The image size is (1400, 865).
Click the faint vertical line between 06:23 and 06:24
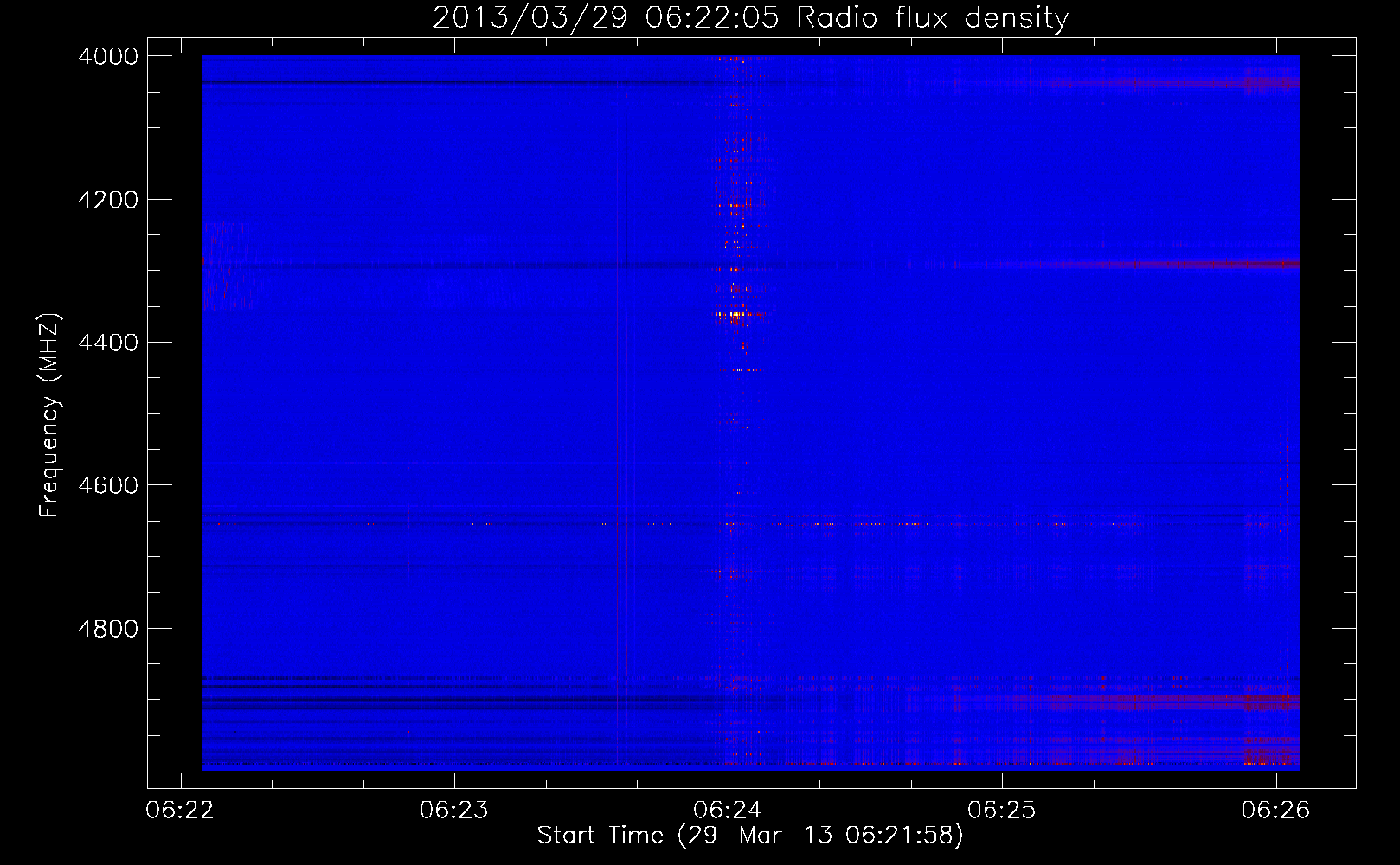coord(620,432)
